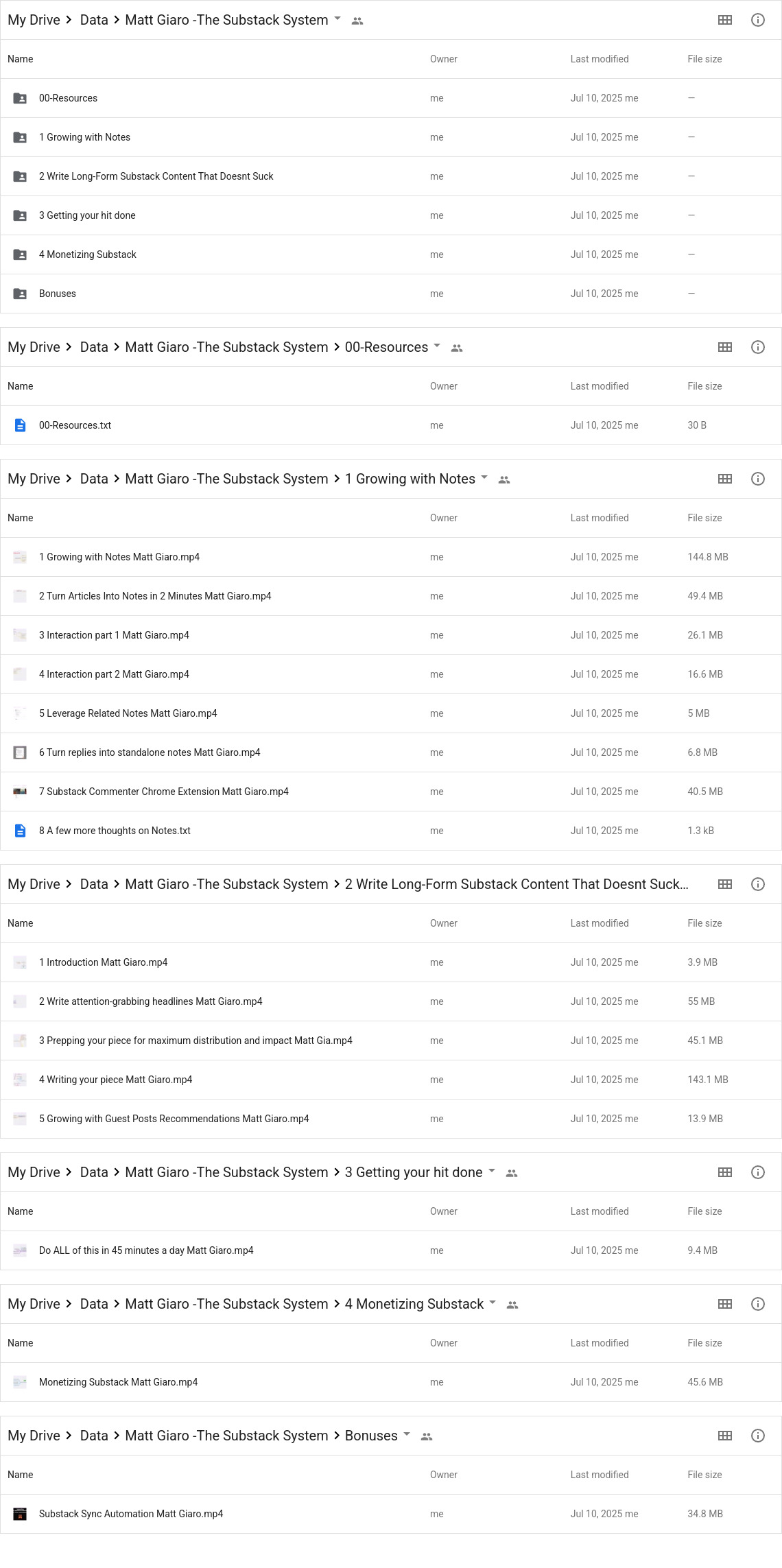Sort by Owner header in 2 Write Long-Form panel
This screenshot has width=782, height=1568.
pos(444,923)
